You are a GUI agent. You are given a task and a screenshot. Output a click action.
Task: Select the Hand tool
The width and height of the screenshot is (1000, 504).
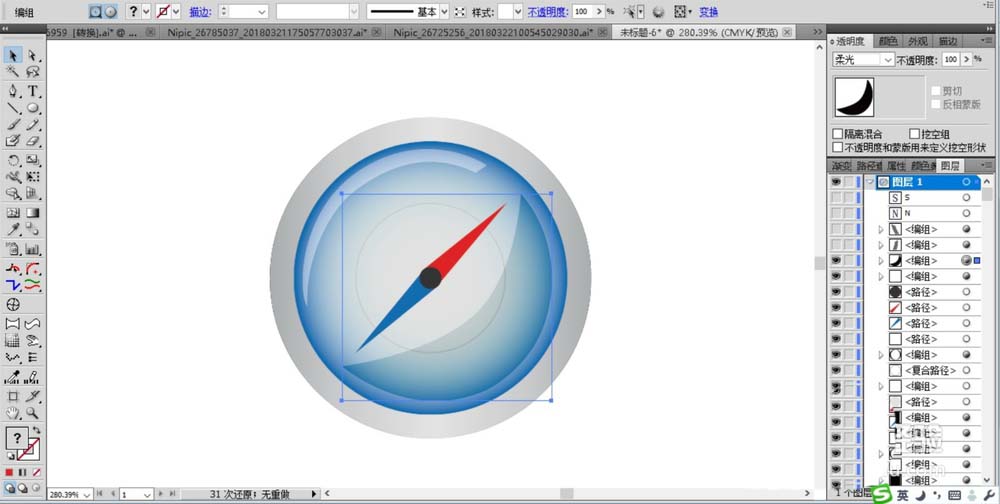(13, 413)
